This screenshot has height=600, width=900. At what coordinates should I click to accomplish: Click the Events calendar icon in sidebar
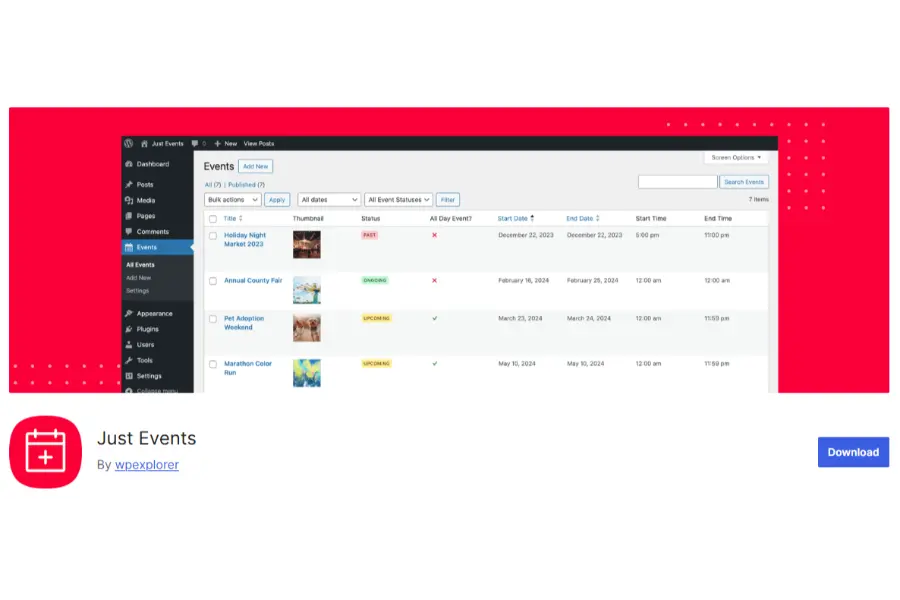[x=129, y=247]
